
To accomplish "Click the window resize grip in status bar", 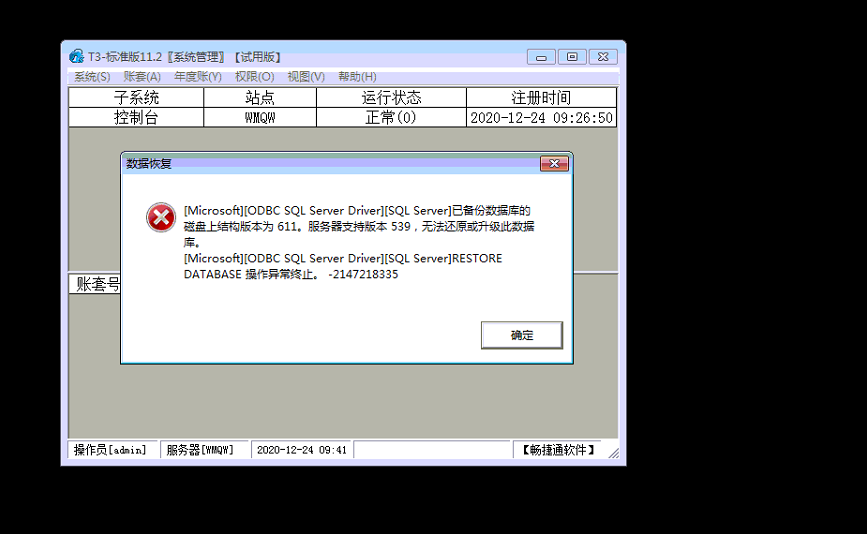I will 613,453.
